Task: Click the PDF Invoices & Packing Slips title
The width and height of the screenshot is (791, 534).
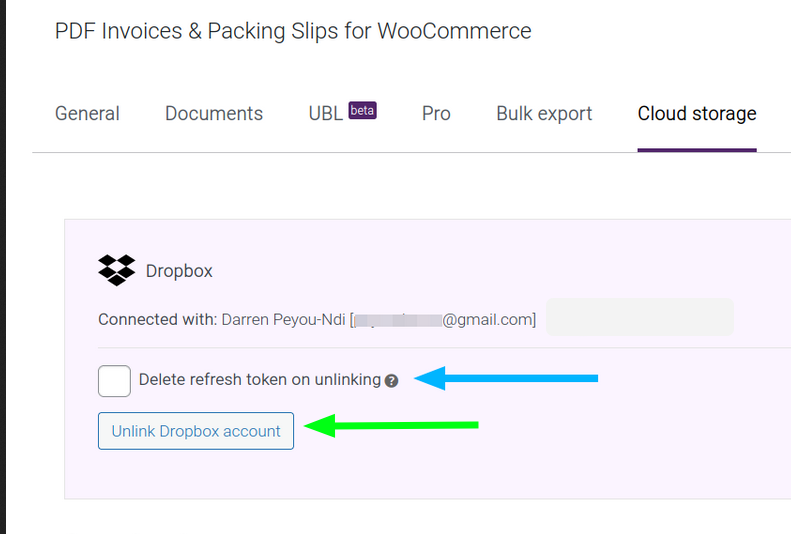Action: (x=293, y=31)
